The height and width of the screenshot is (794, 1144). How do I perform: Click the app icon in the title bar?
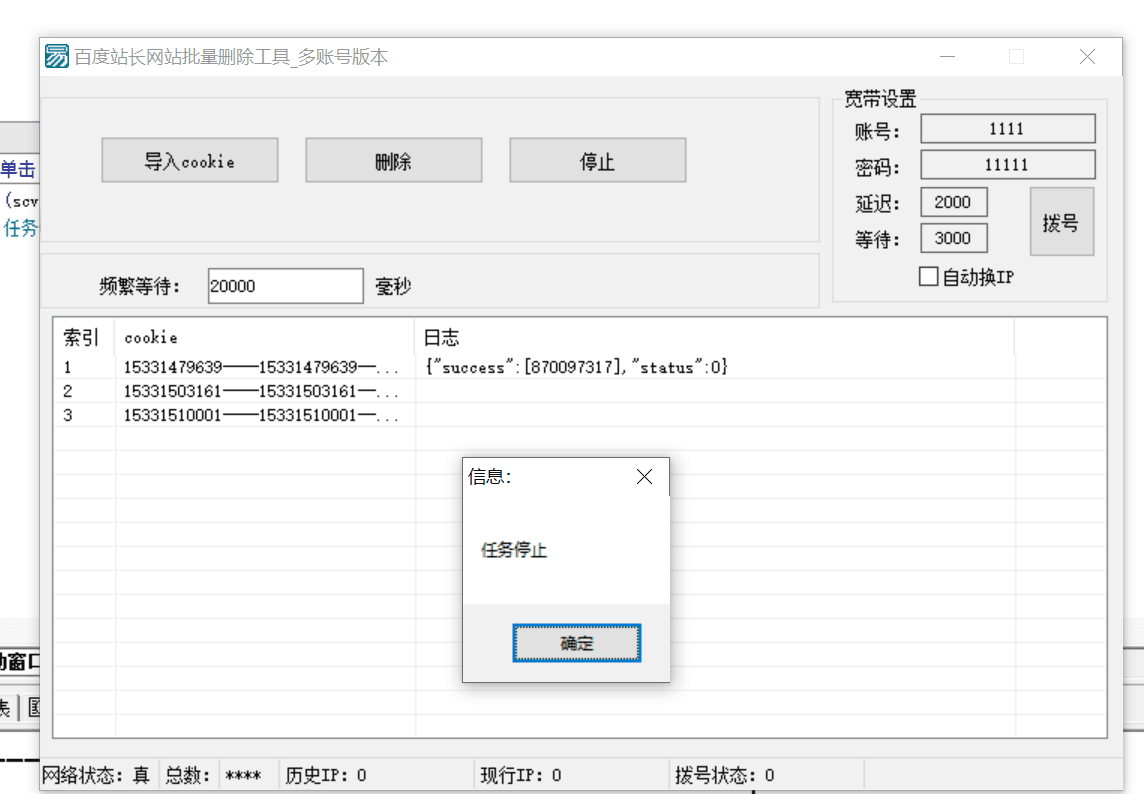pyautogui.click(x=57, y=56)
